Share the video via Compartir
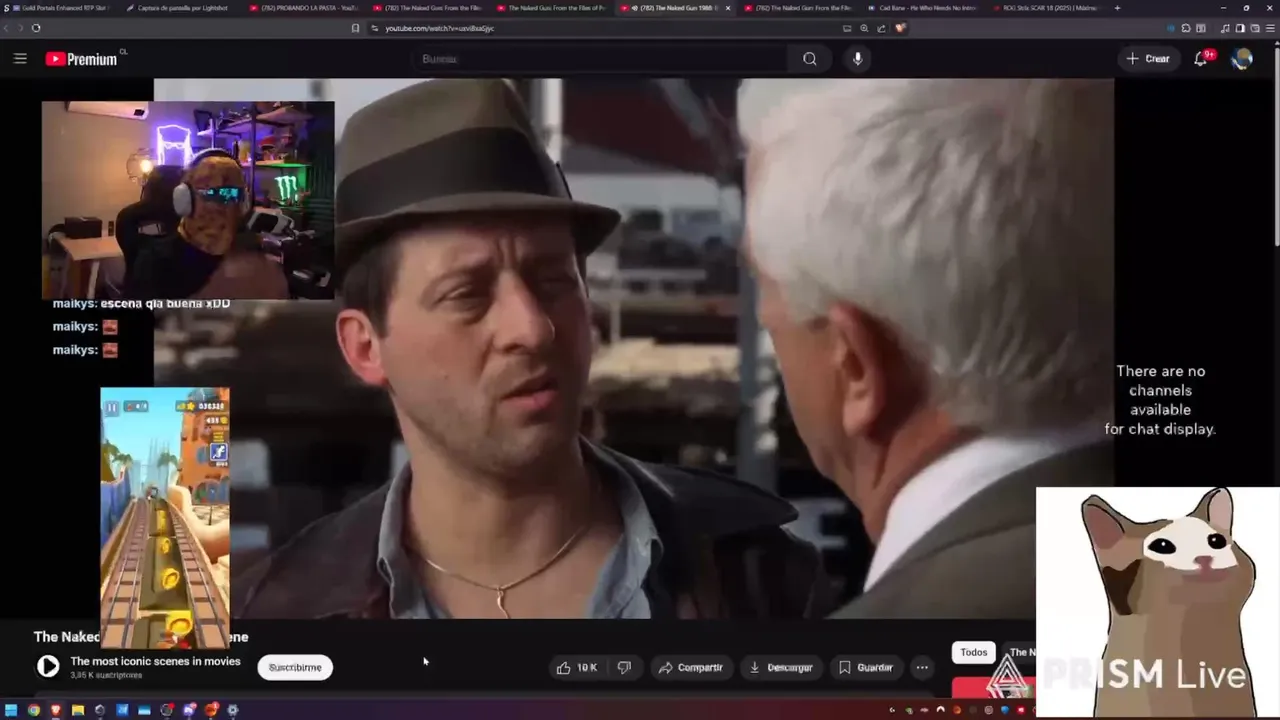The width and height of the screenshot is (1280, 720). (x=691, y=667)
